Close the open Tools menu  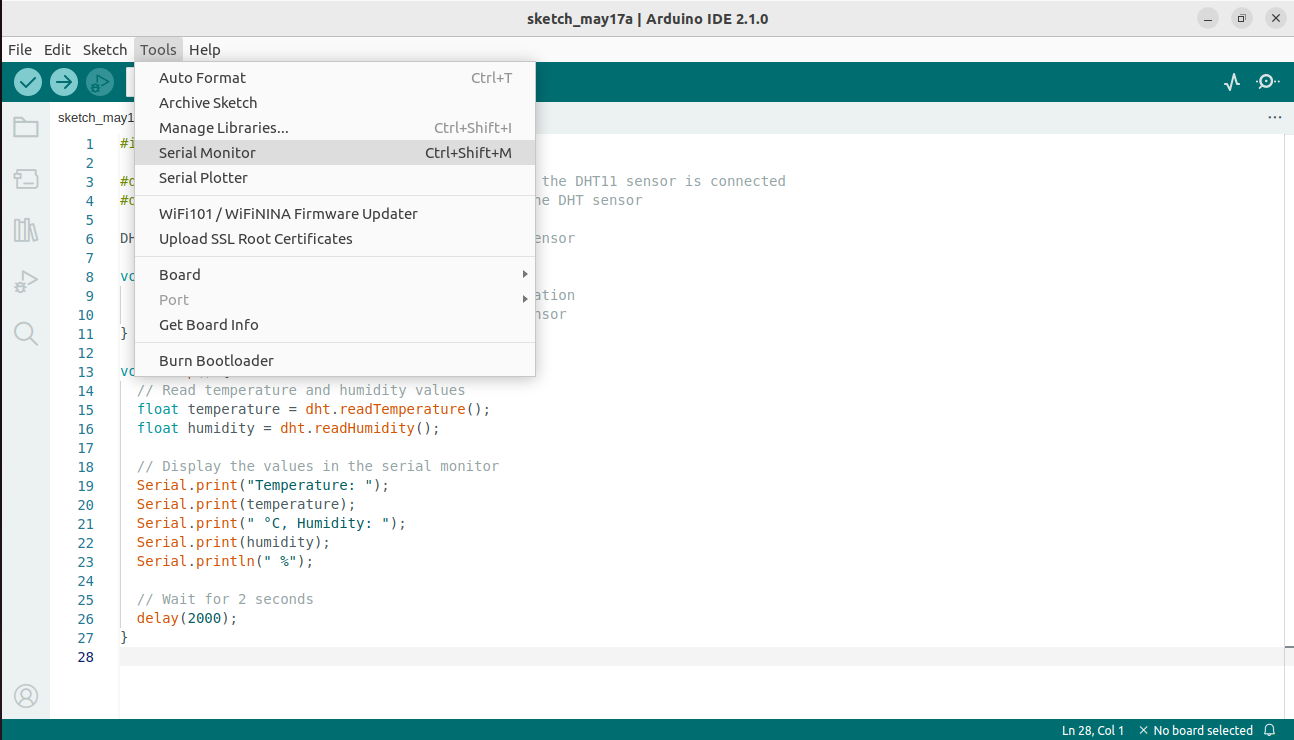click(x=158, y=50)
